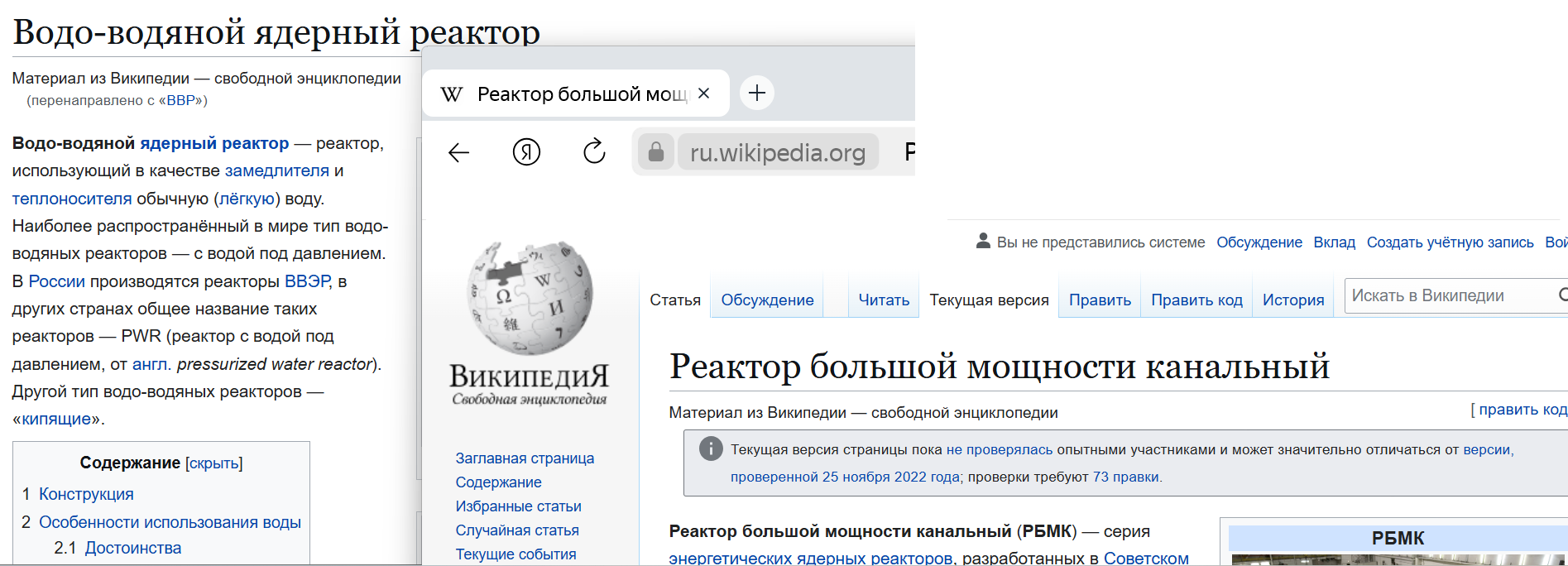Image resolution: width=1568 pixels, height=566 pixels.
Task: Click the Водо-водяной ядерный реактор page title
Action: (277, 31)
